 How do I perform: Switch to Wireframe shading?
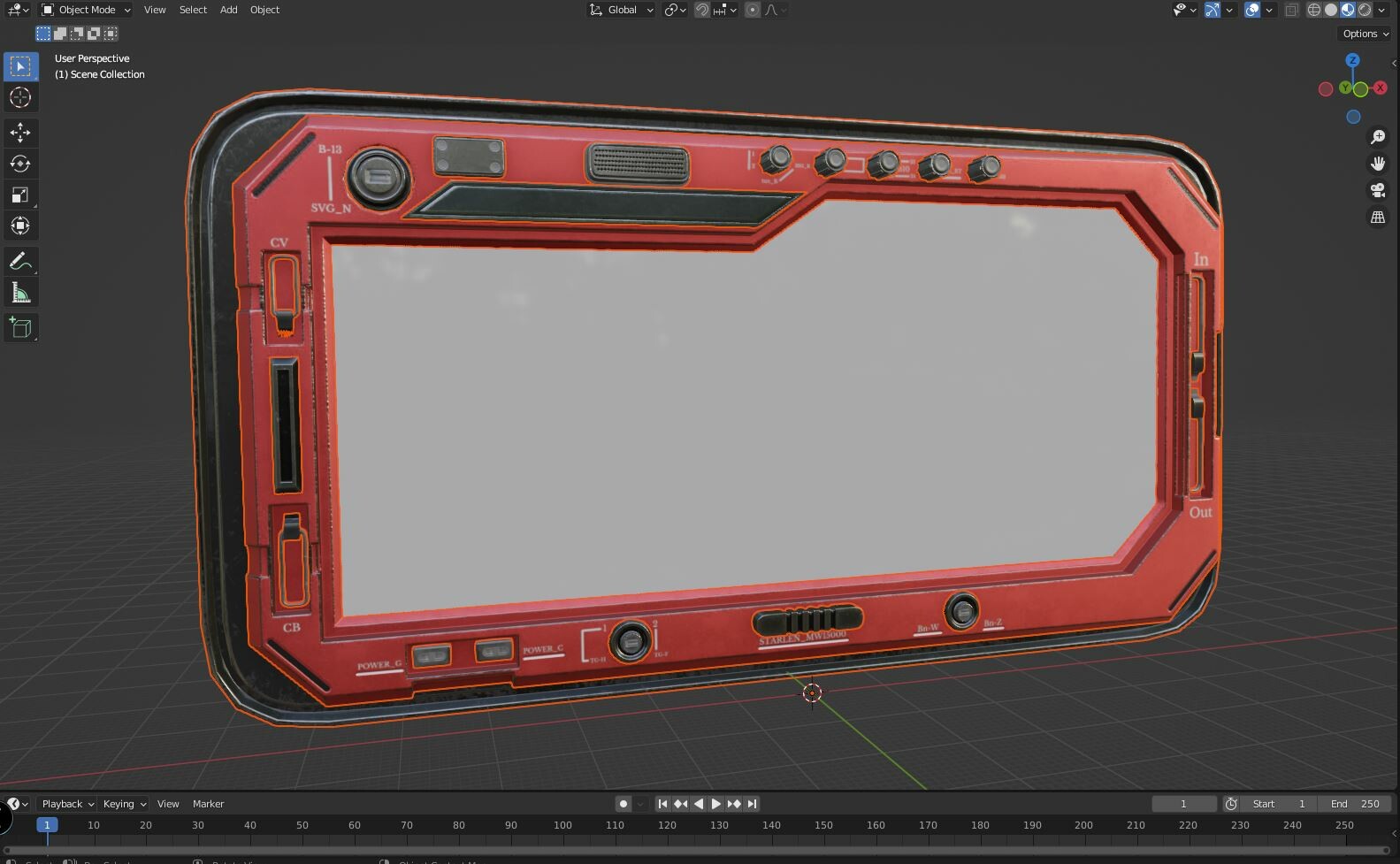tap(1314, 10)
